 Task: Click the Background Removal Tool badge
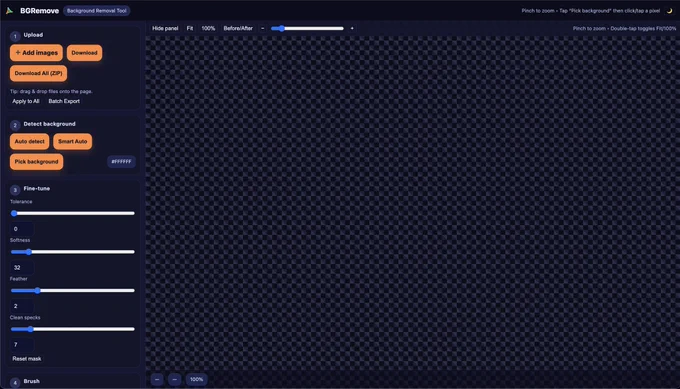(97, 11)
